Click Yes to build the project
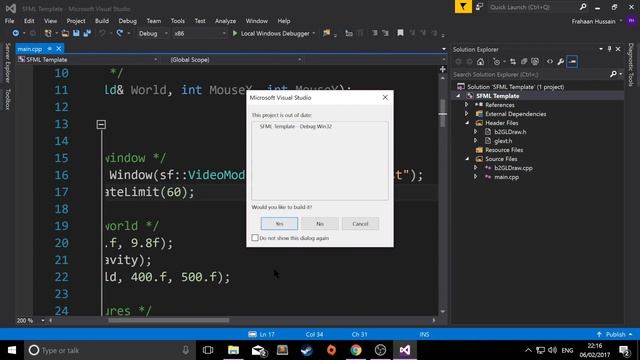 tap(279, 224)
